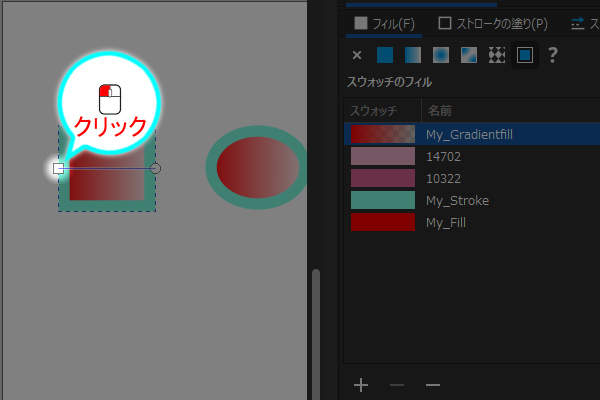The image size is (600, 400).
Task: Choose the Swatch fill icon
Action: pyautogui.click(x=525, y=55)
